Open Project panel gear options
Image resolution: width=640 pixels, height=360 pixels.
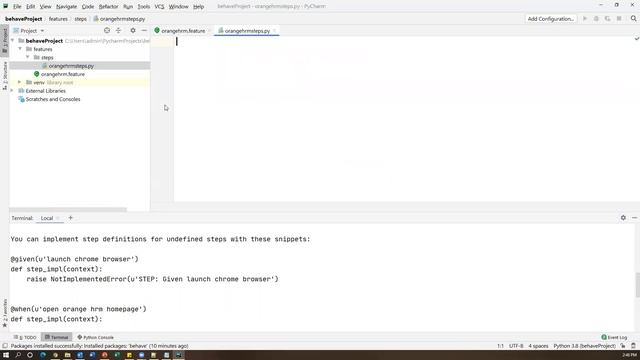(x=133, y=31)
